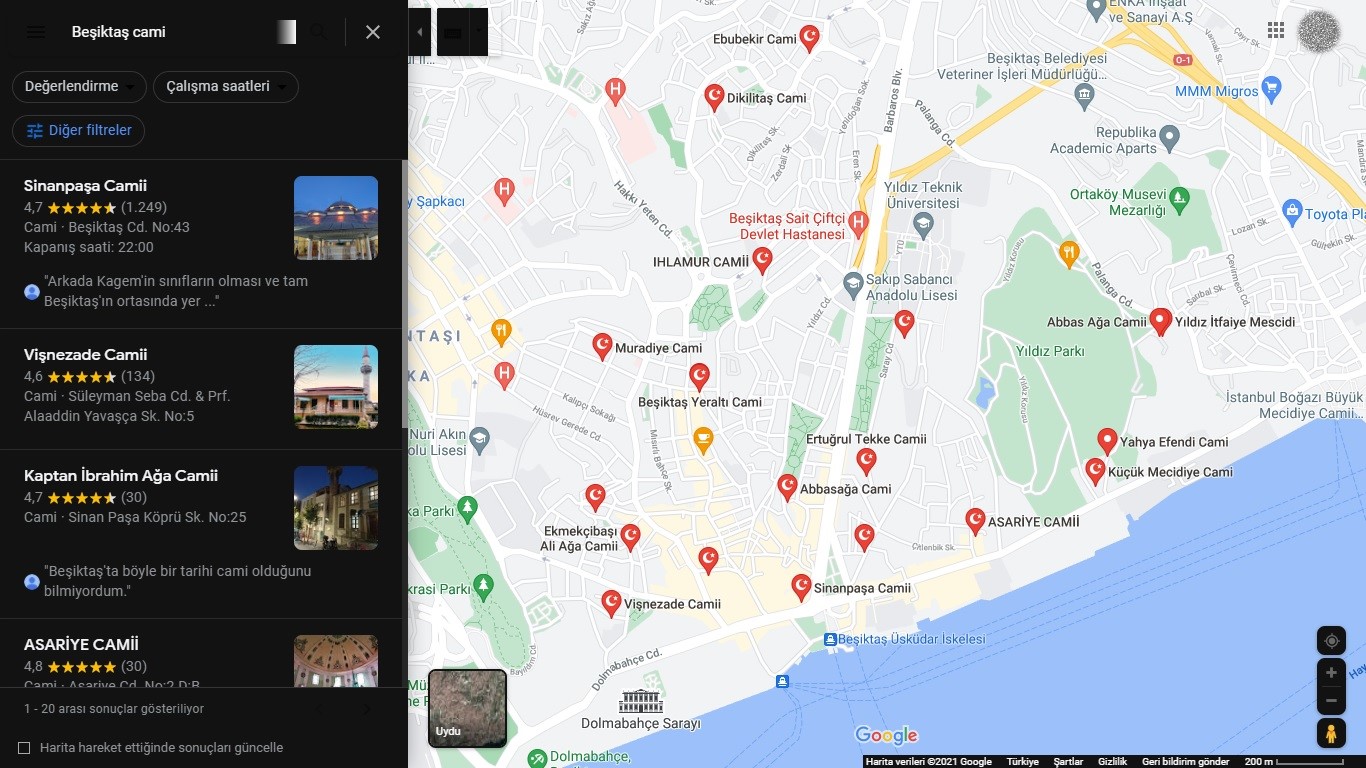
Task: Click the orange coffee cup marker
Action: 703,439
